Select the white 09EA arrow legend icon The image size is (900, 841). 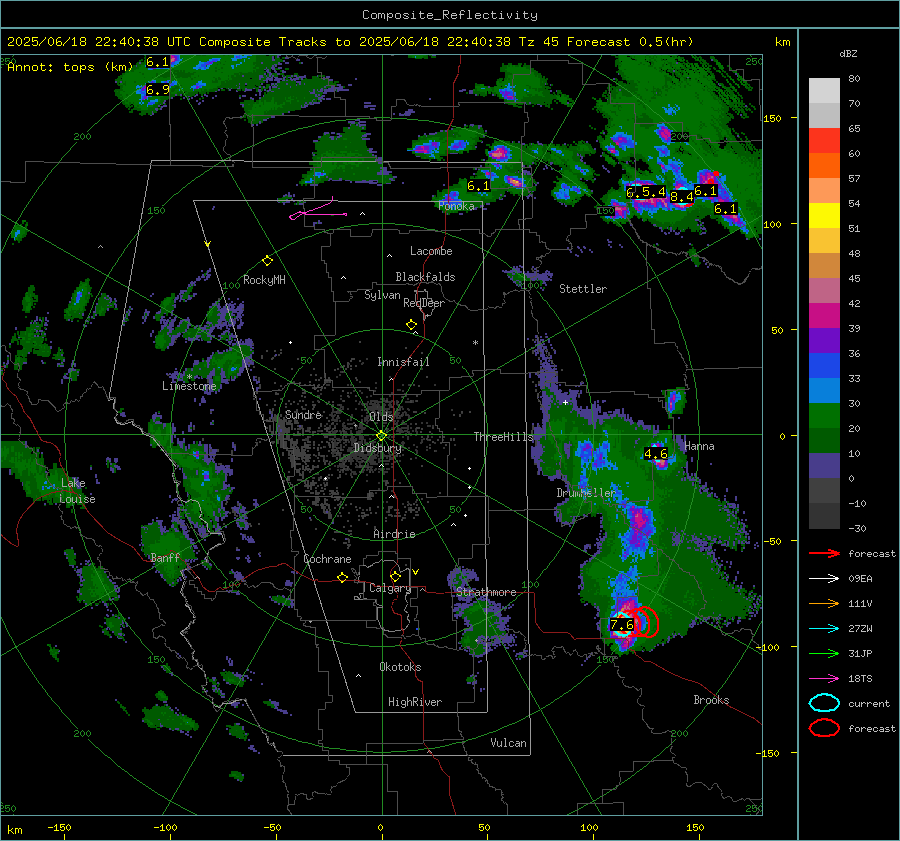(x=824, y=579)
